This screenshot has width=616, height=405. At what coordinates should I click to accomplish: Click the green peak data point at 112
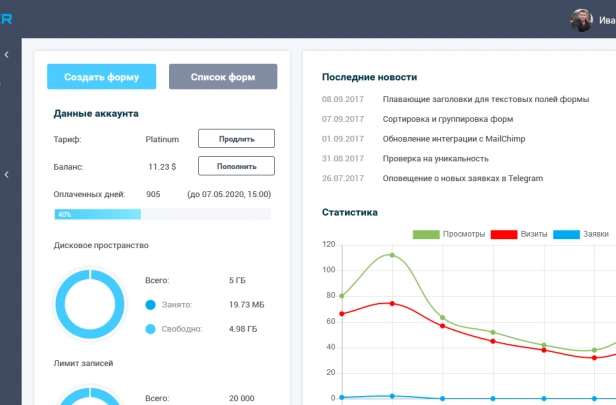click(392, 255)
